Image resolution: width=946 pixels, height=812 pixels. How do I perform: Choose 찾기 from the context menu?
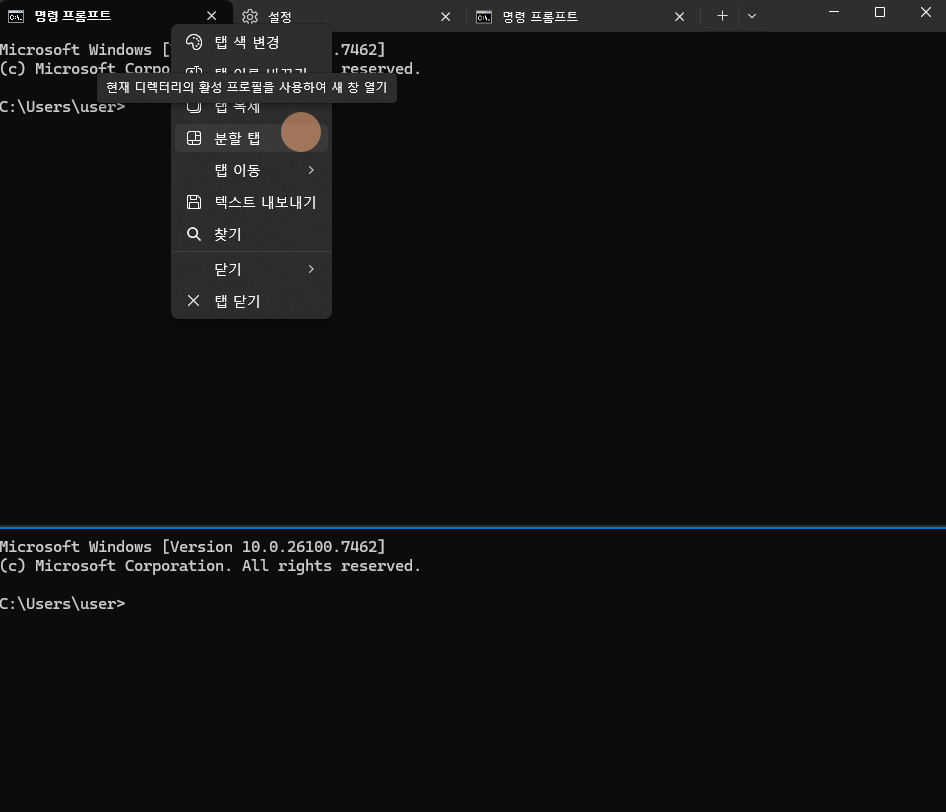click(228, 234)
